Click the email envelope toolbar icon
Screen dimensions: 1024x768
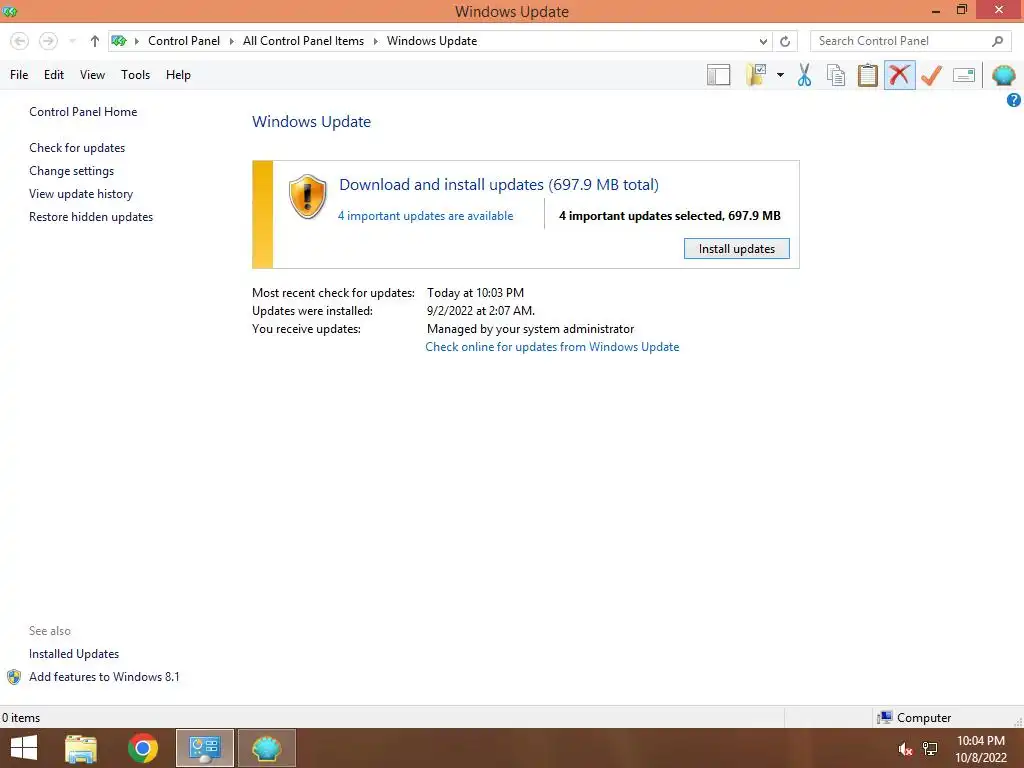[x=964, y=75]
